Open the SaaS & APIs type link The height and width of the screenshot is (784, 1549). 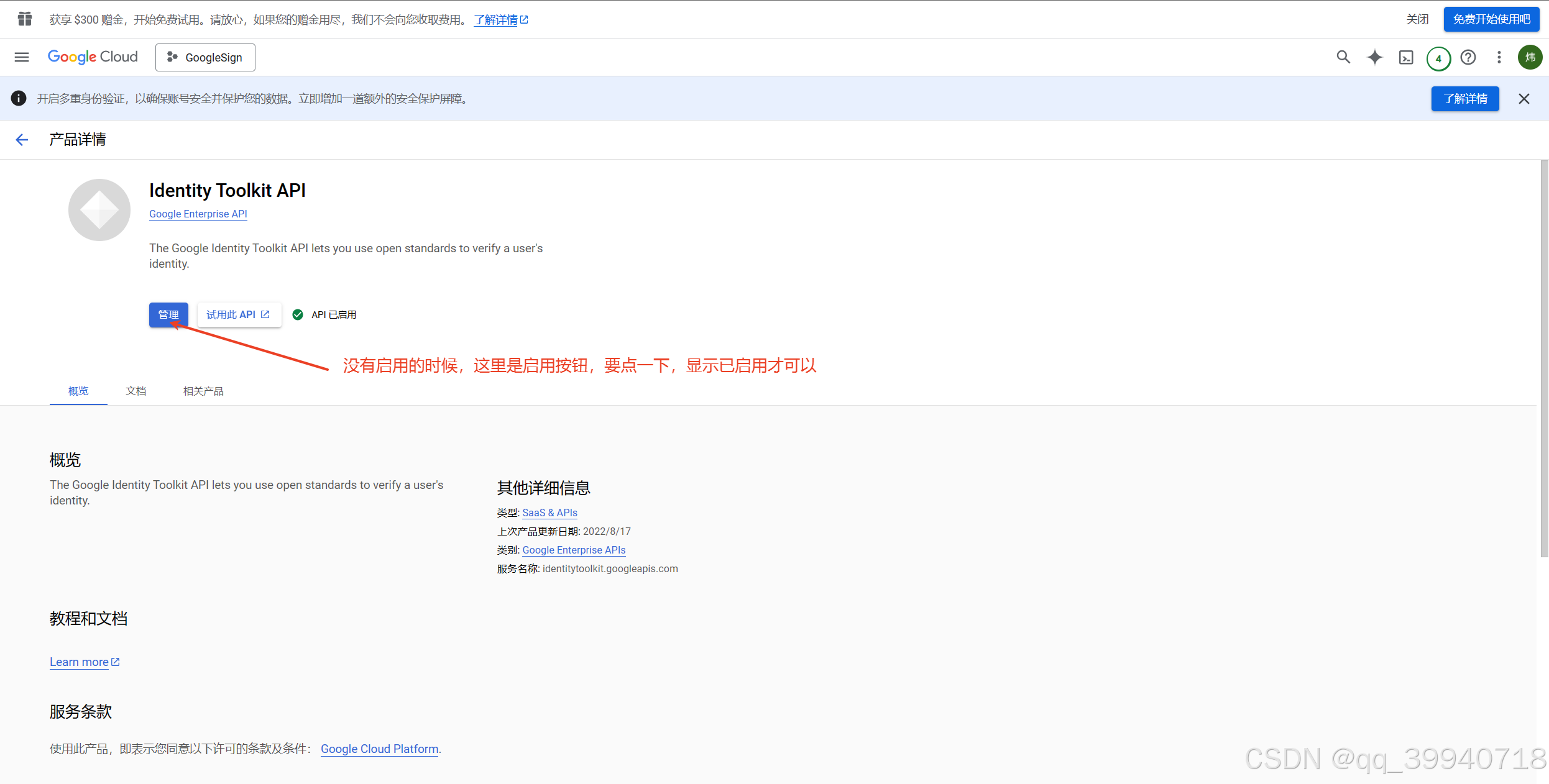click(x=549, y=513)
